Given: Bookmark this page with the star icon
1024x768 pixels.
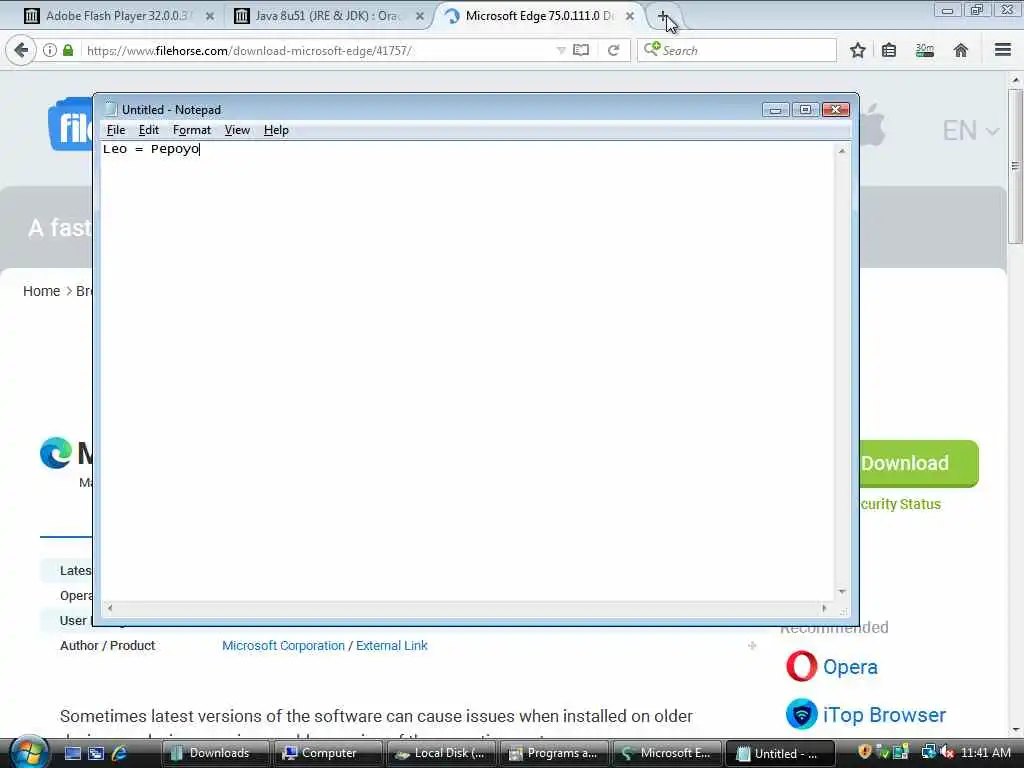Looking at the screenshot, I should 857,50.
